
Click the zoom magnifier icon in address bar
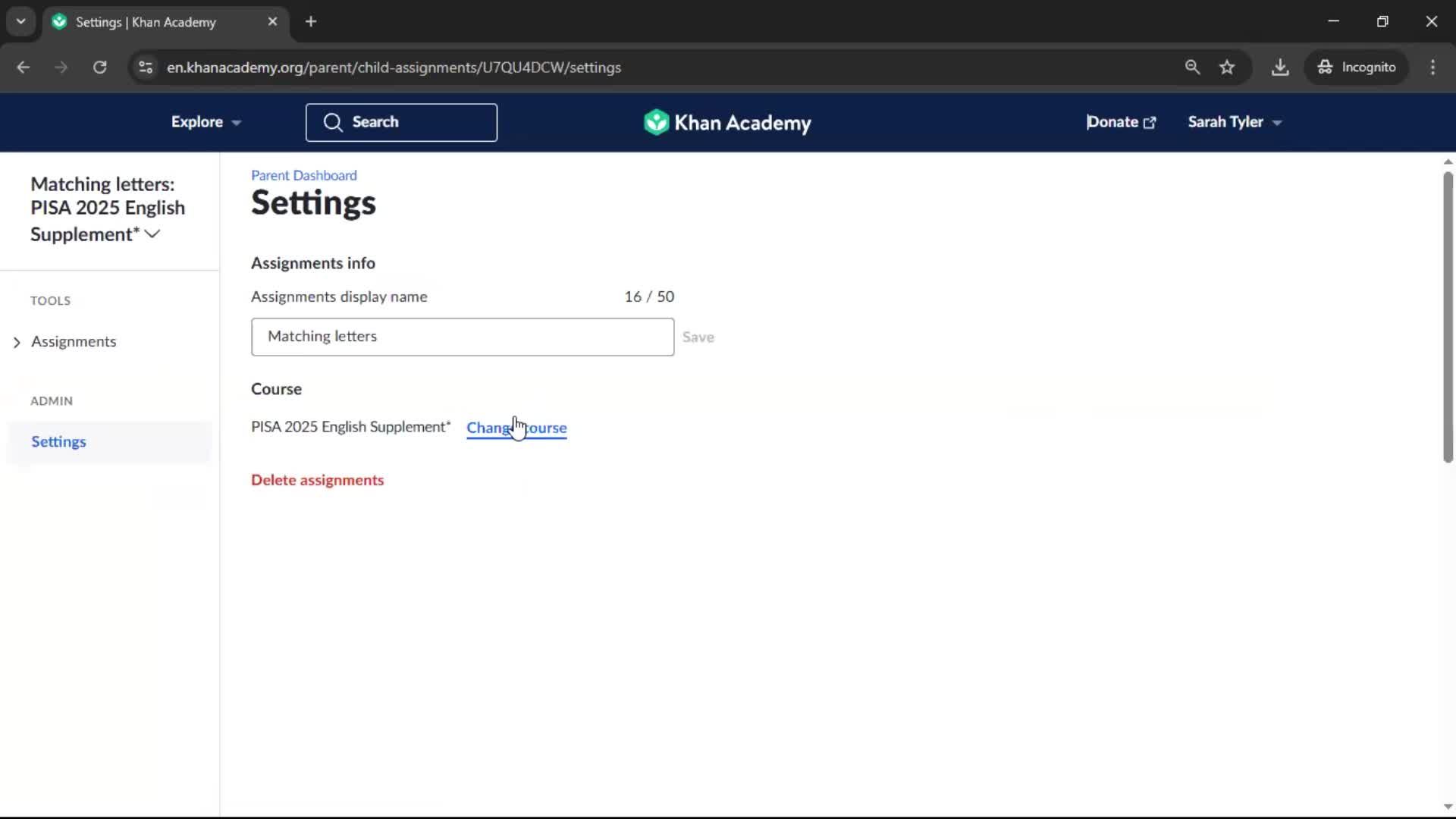point(1192,67)
